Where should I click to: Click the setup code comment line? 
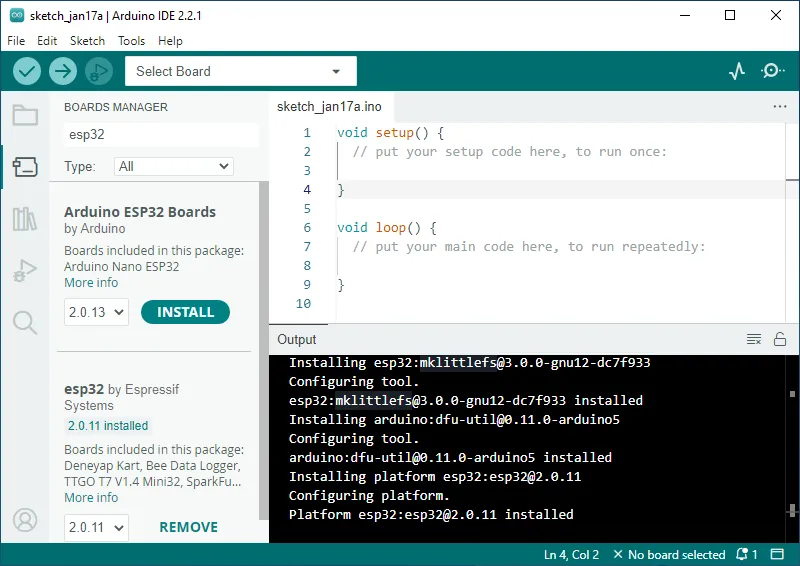coord(510,152)
